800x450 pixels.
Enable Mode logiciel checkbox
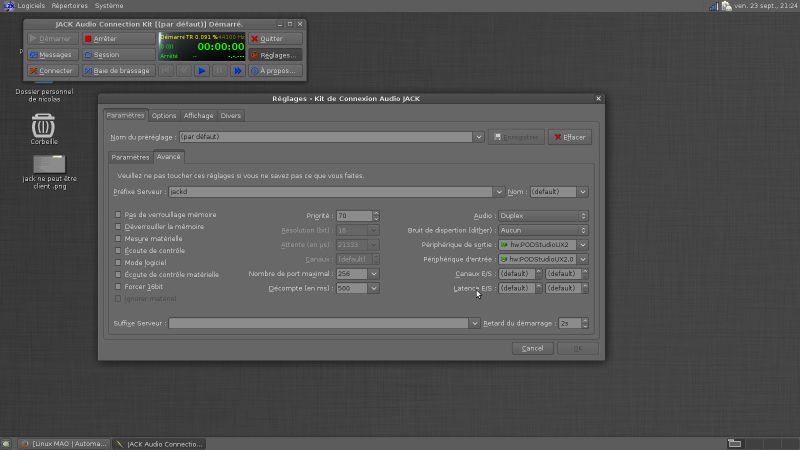[118, 263]
